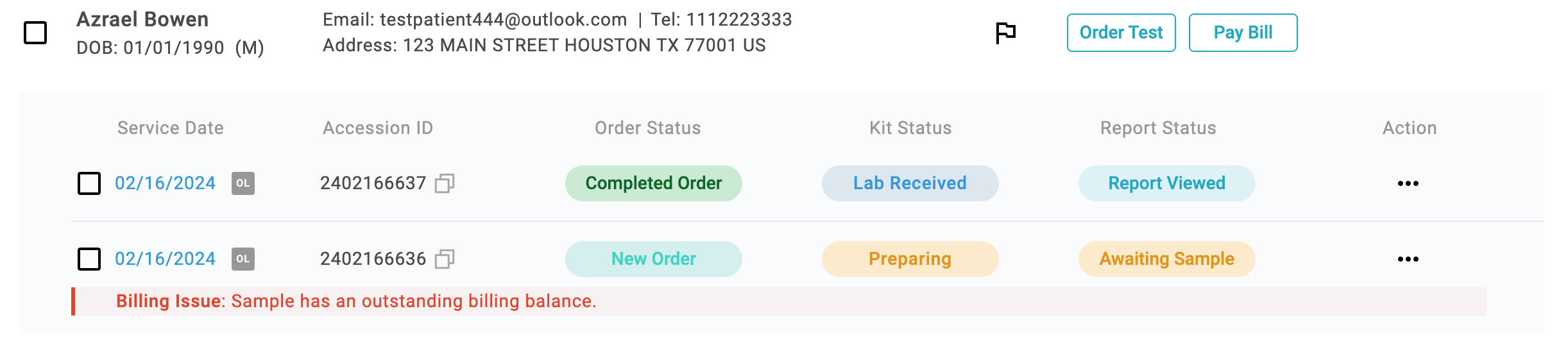Open the three-dot action menu for Completed Order
1568x354 pixels.
(x=1408, y=183)
